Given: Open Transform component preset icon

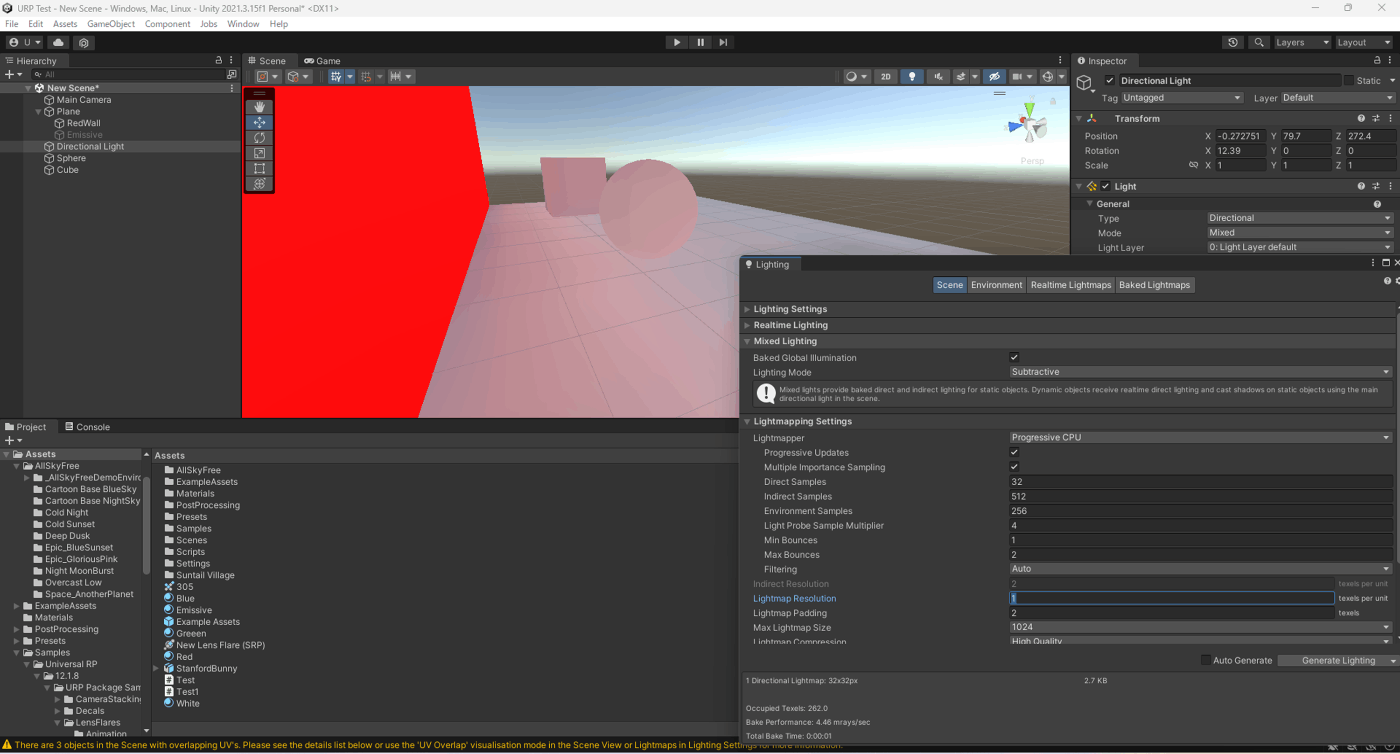Looking at the screenshot, I should (1375, 118).
